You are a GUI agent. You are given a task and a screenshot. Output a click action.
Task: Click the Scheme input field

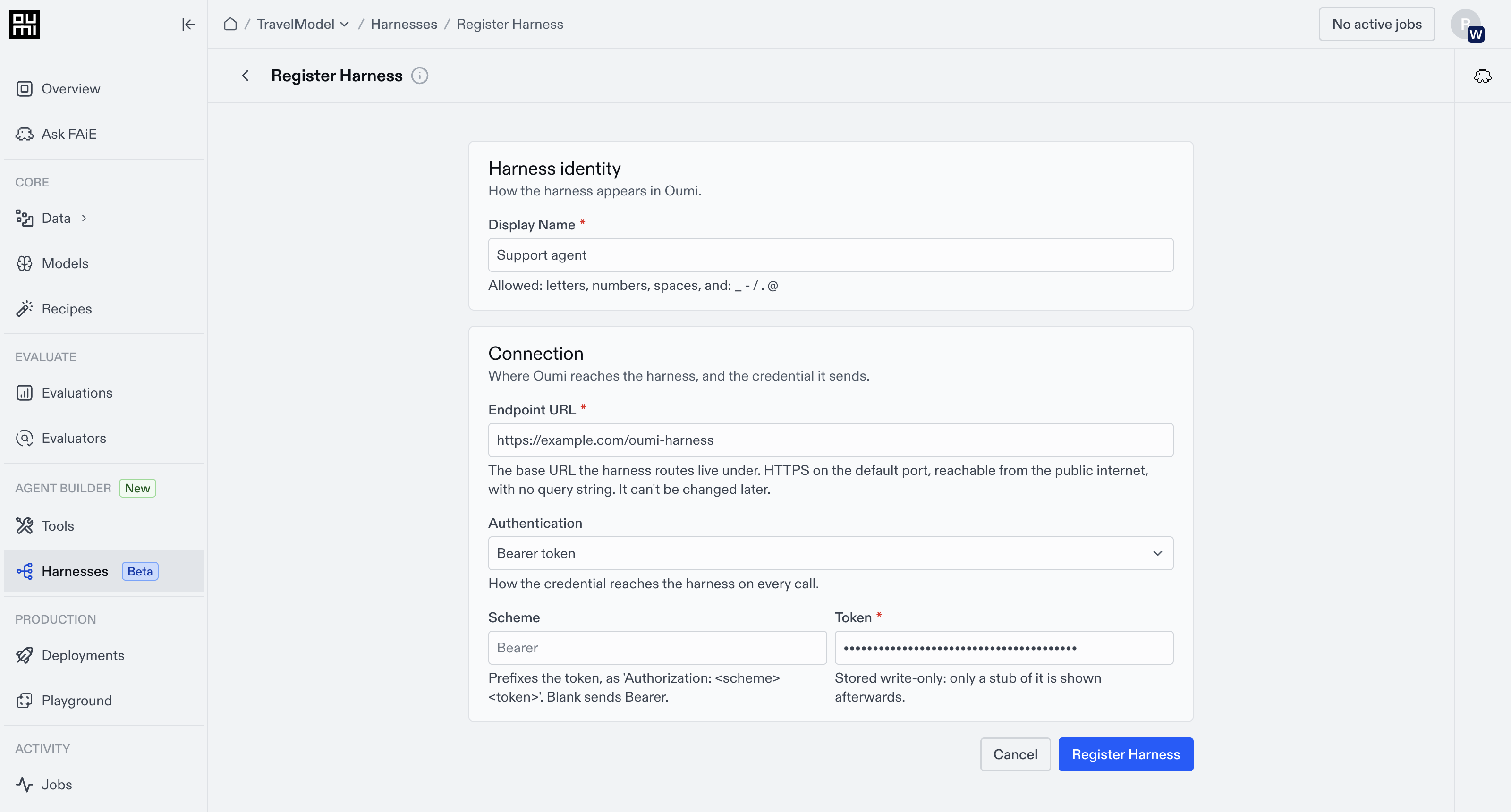tap(657, 648)
